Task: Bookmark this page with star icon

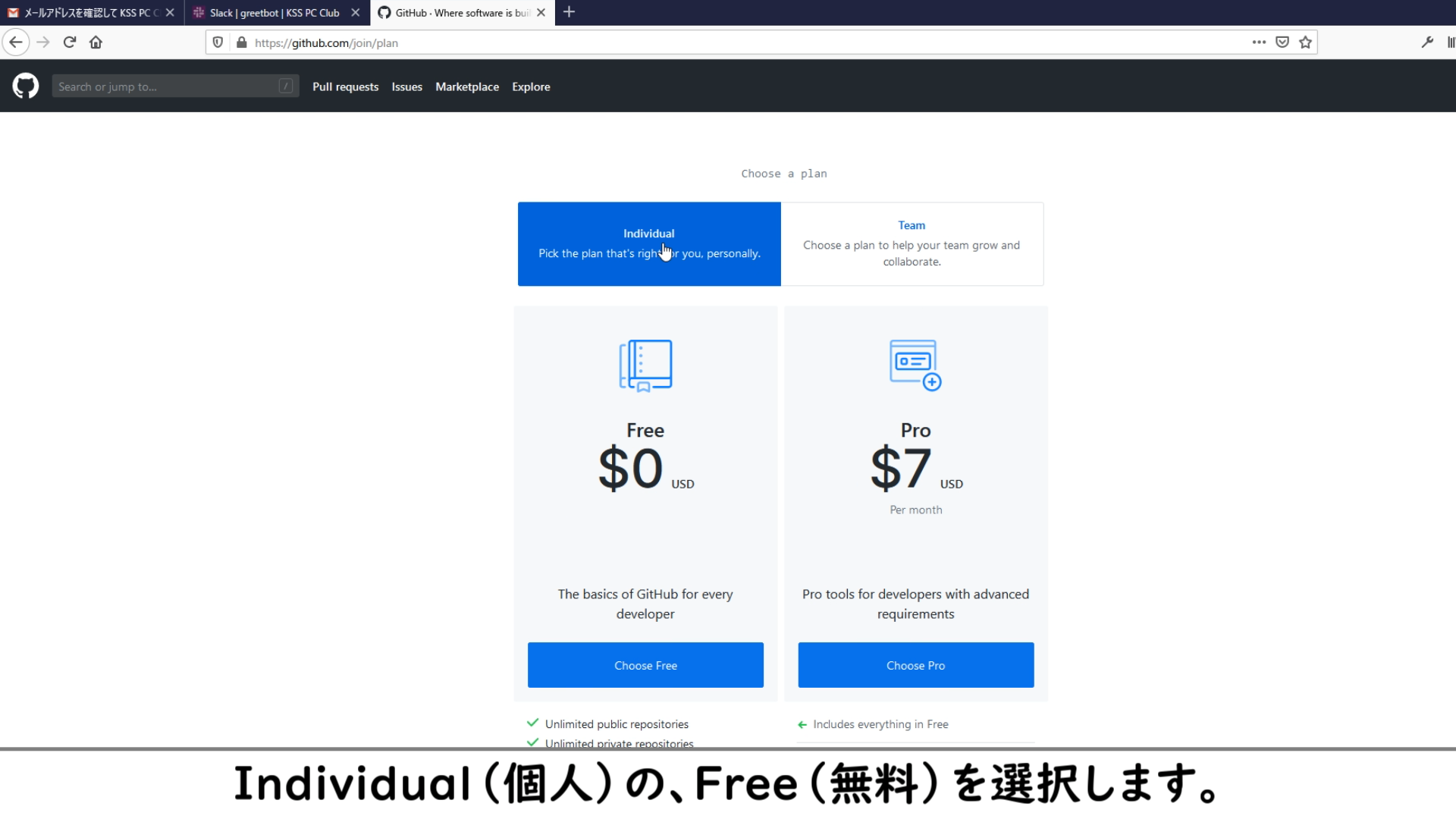Action: coord(1305,42)
